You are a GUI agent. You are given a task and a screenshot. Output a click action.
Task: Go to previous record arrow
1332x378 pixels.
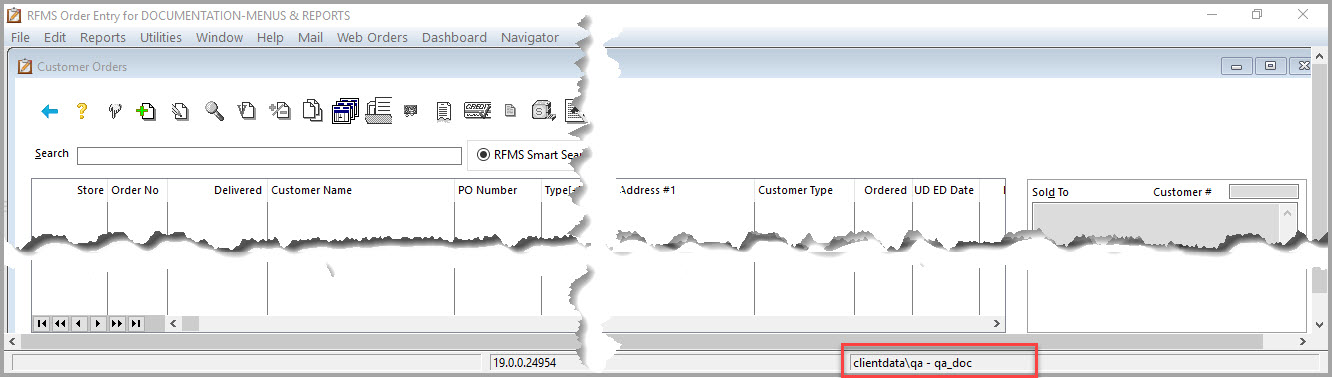click(79, 323)
